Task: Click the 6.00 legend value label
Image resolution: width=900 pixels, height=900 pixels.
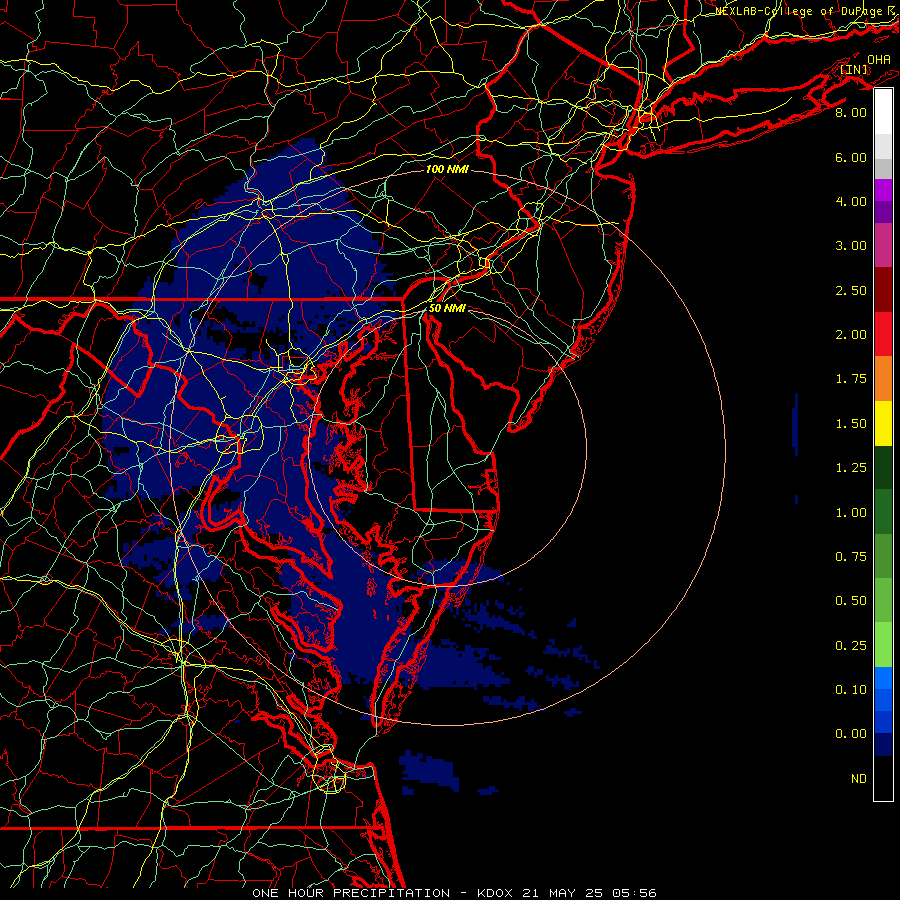Action: pyautogui.click(x=851, y=157)
